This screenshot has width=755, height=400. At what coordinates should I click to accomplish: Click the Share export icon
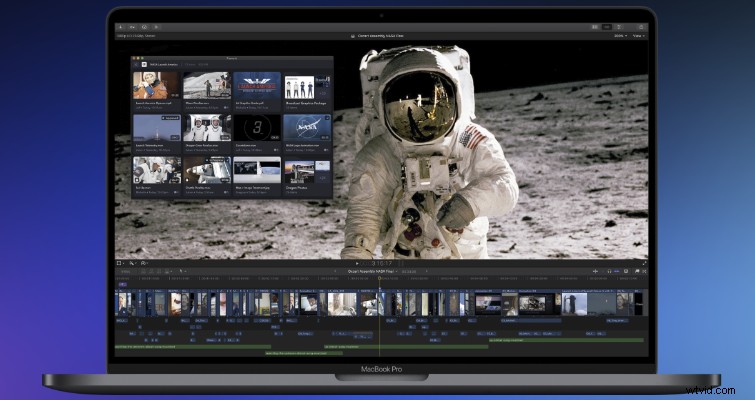pyautogui.click(x=641, y=27)
